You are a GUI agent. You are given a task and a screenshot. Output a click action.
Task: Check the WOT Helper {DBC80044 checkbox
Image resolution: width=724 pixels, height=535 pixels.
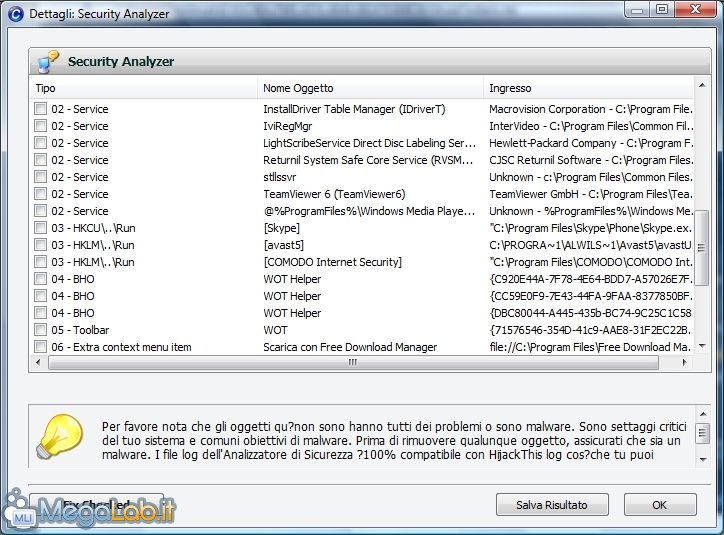click(41, 313)
